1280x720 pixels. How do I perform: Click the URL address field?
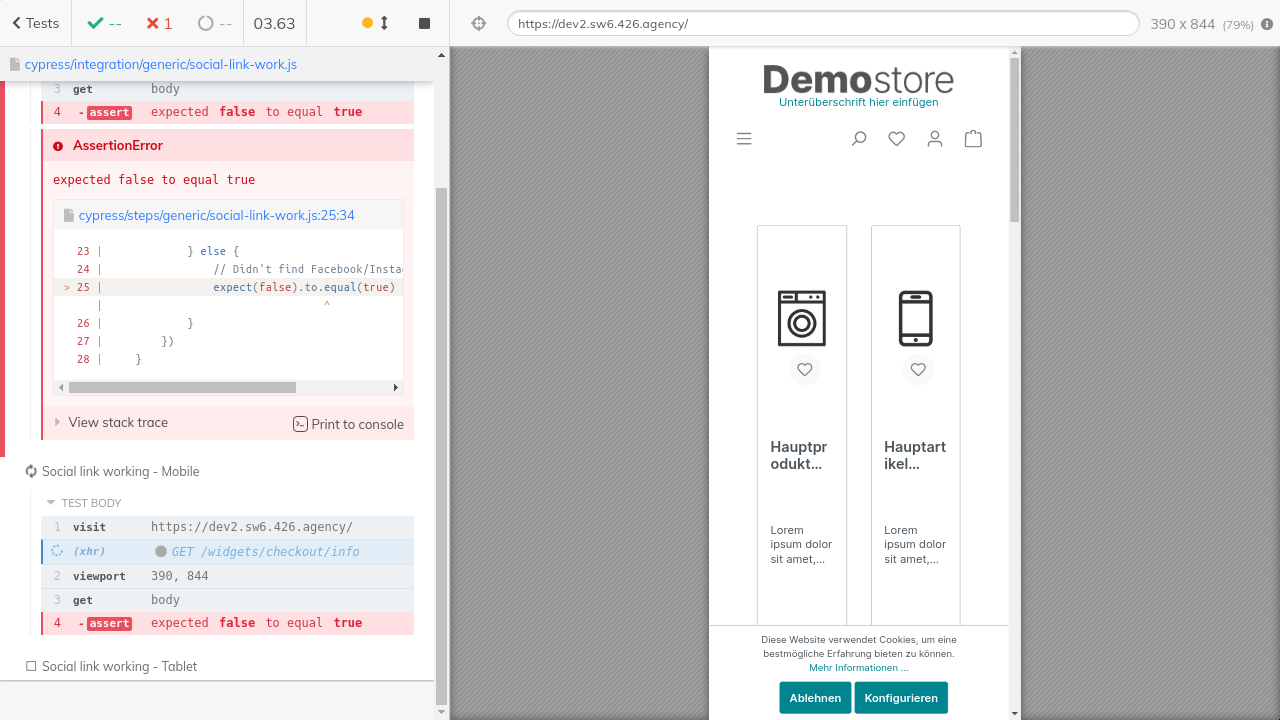(x=822, y=23)
